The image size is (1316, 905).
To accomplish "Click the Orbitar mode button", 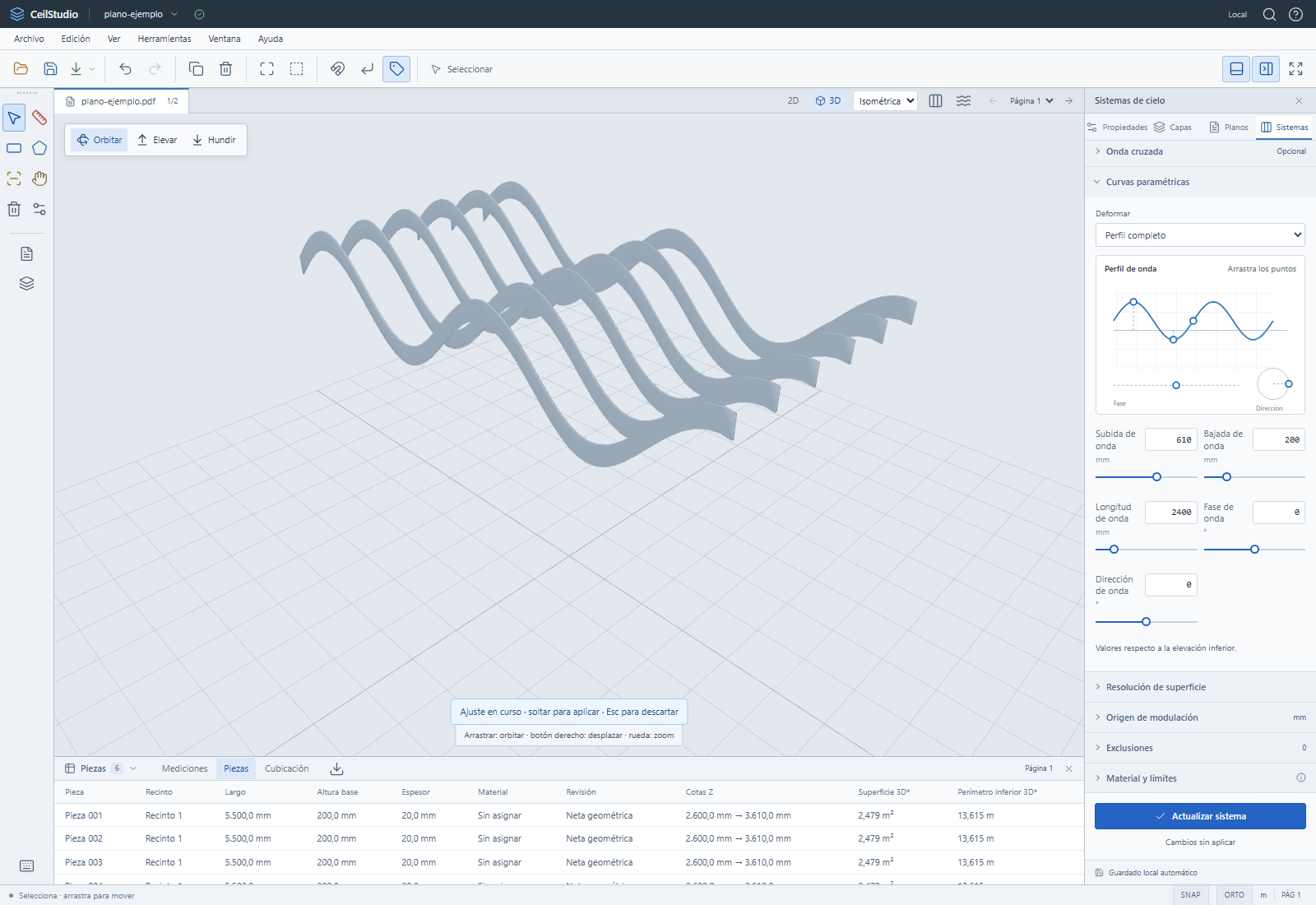I will pyautogui.click(x=100, y=140).
